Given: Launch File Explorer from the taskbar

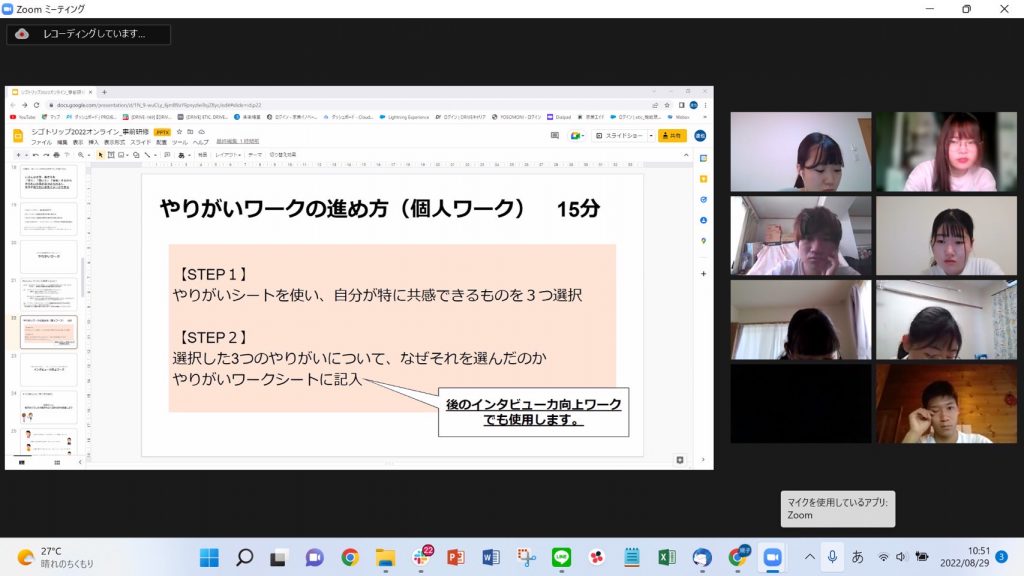Looking at the screenshot, I should [385, 557].
